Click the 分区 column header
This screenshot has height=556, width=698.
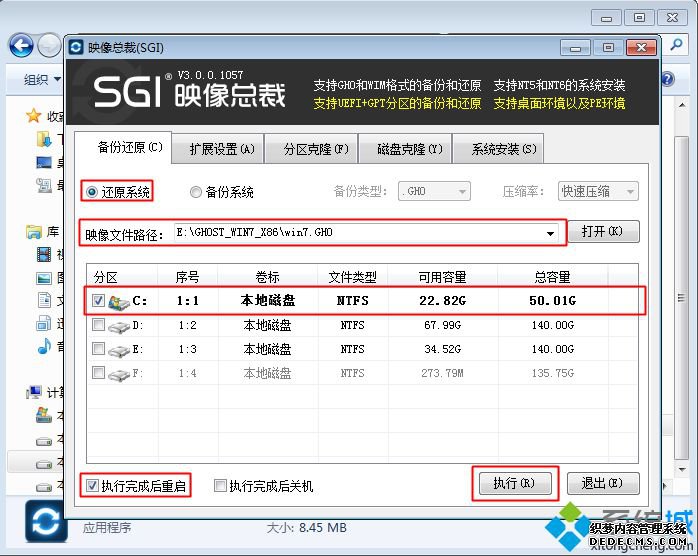tap(106, 277)
